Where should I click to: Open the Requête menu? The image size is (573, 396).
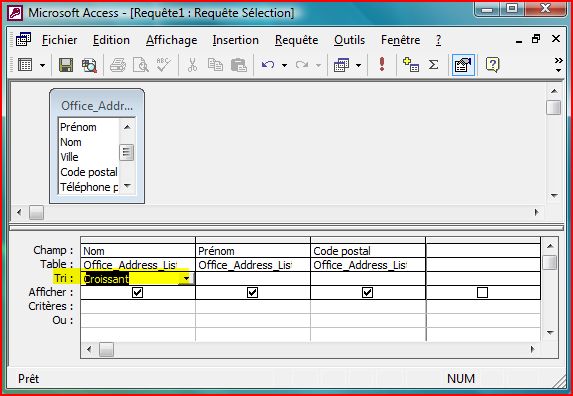[x=296, y=40]
